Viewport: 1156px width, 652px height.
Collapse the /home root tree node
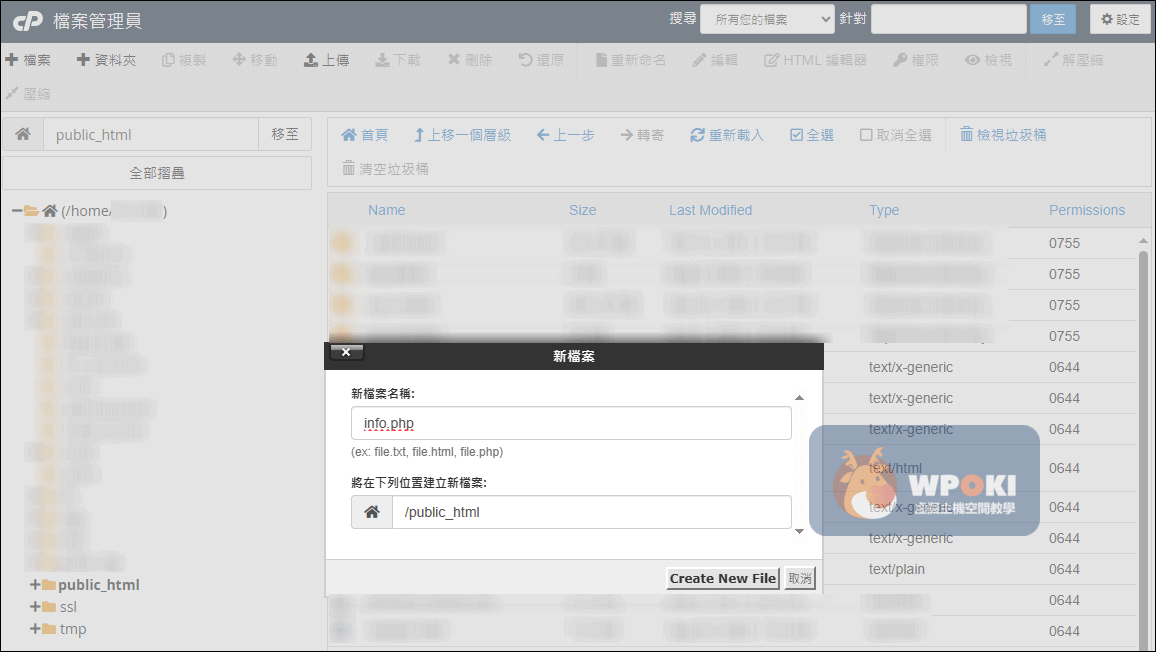(x=17, y=211)
